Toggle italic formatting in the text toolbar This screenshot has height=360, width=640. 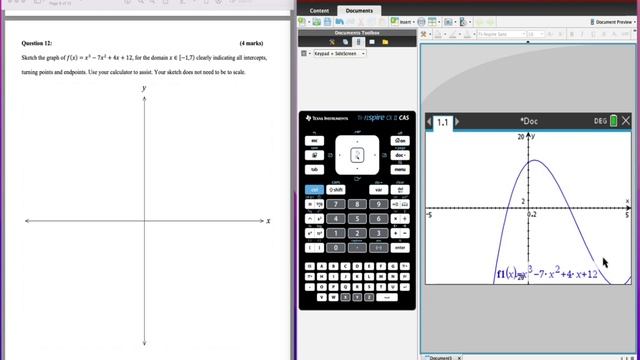coord(582,34)
